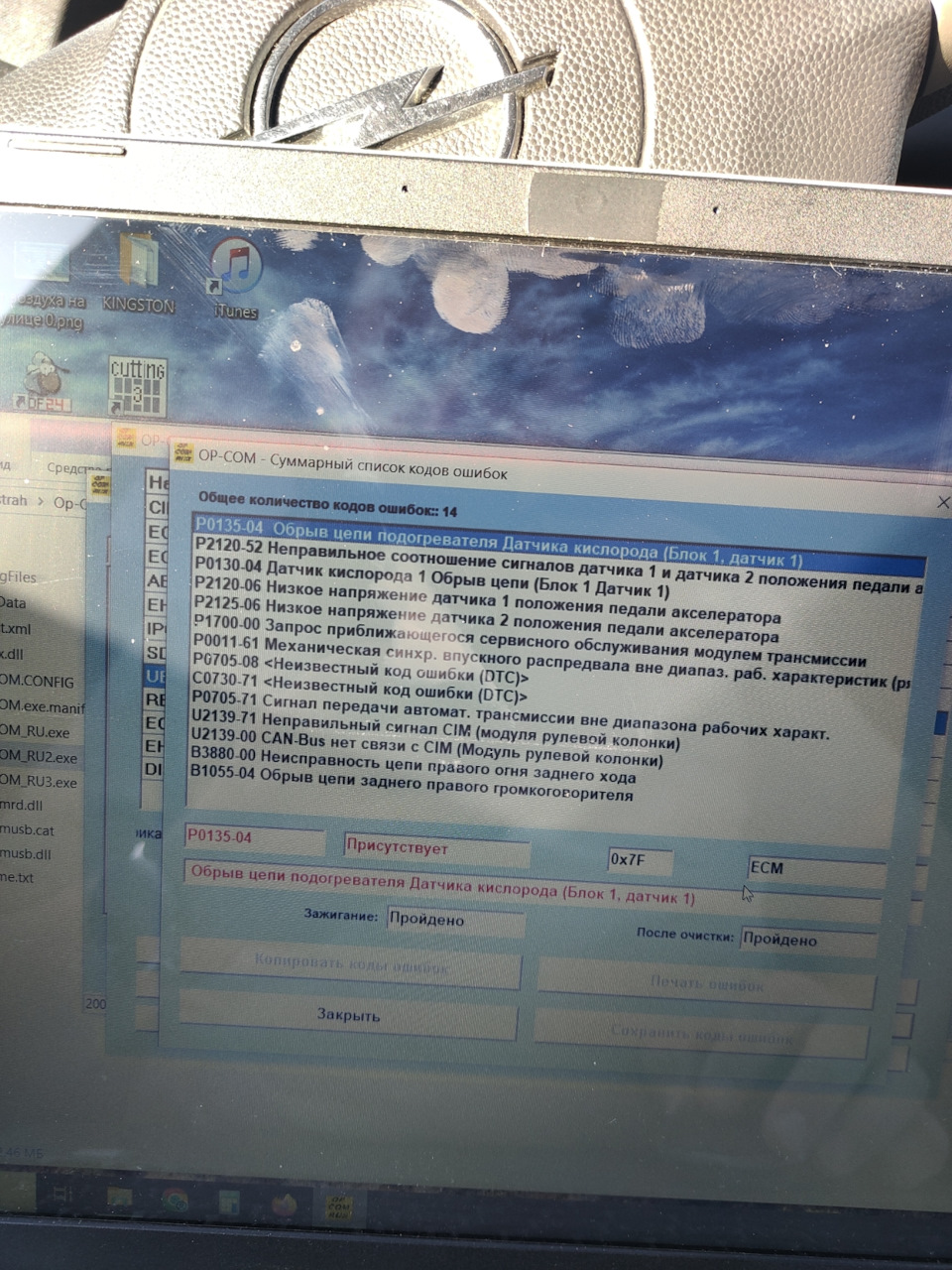Select OM_RU3.exe in the Explorer file list
The height and width of the screenshot is (1270, 952).
pyautogui.click(x=39, y=781)
